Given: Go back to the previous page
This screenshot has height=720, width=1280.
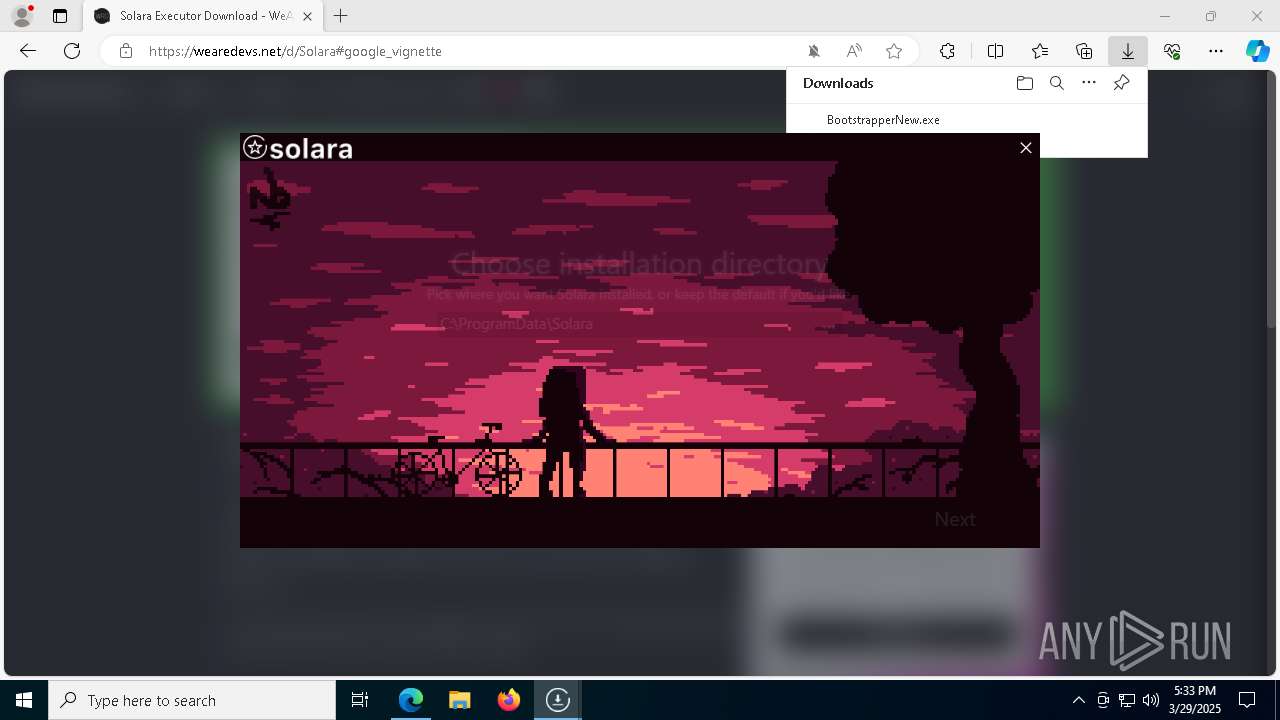Looking at the screenshot, I should coord(28,51).
